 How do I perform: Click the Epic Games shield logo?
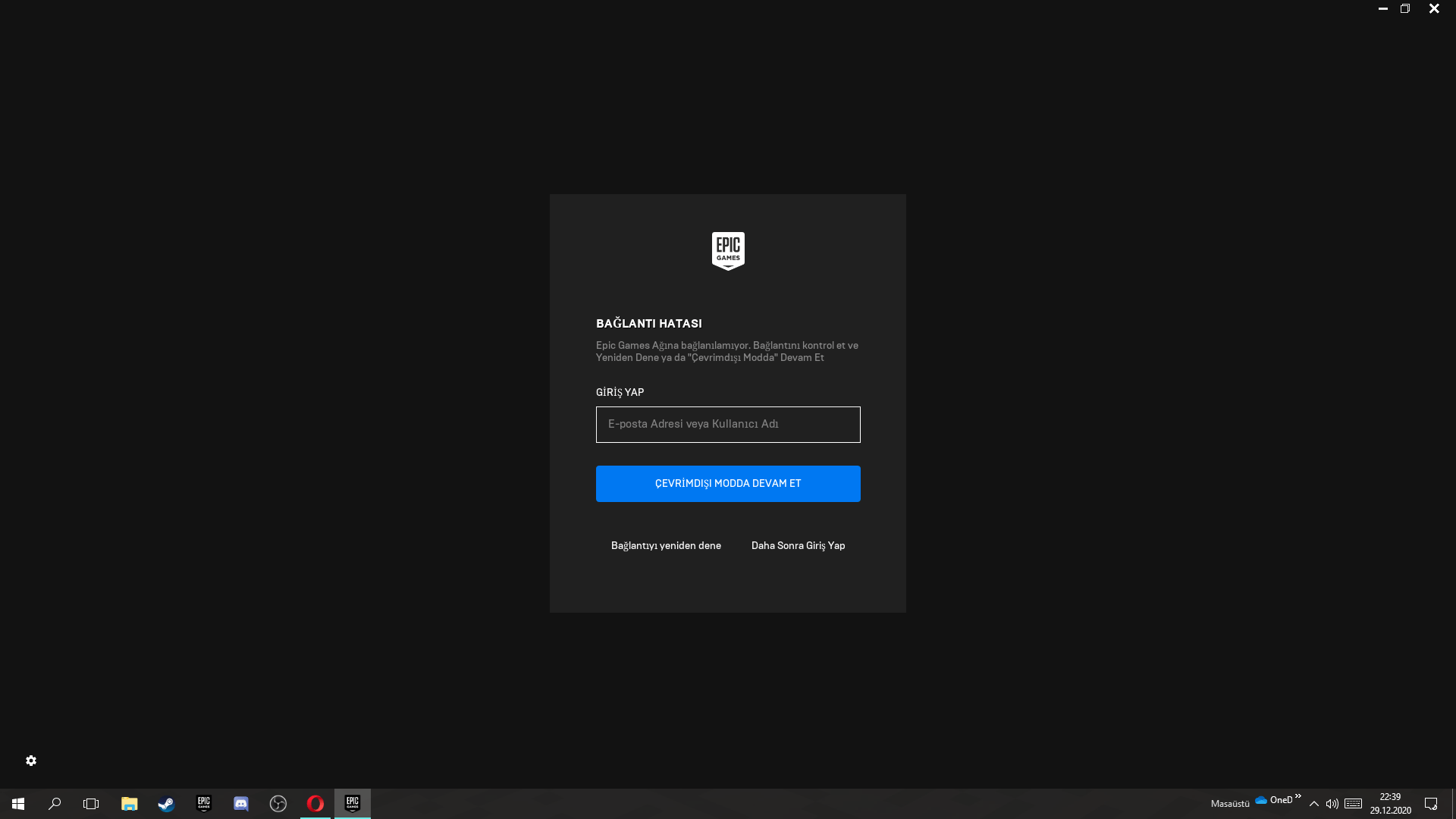click(x=728, y=251)
